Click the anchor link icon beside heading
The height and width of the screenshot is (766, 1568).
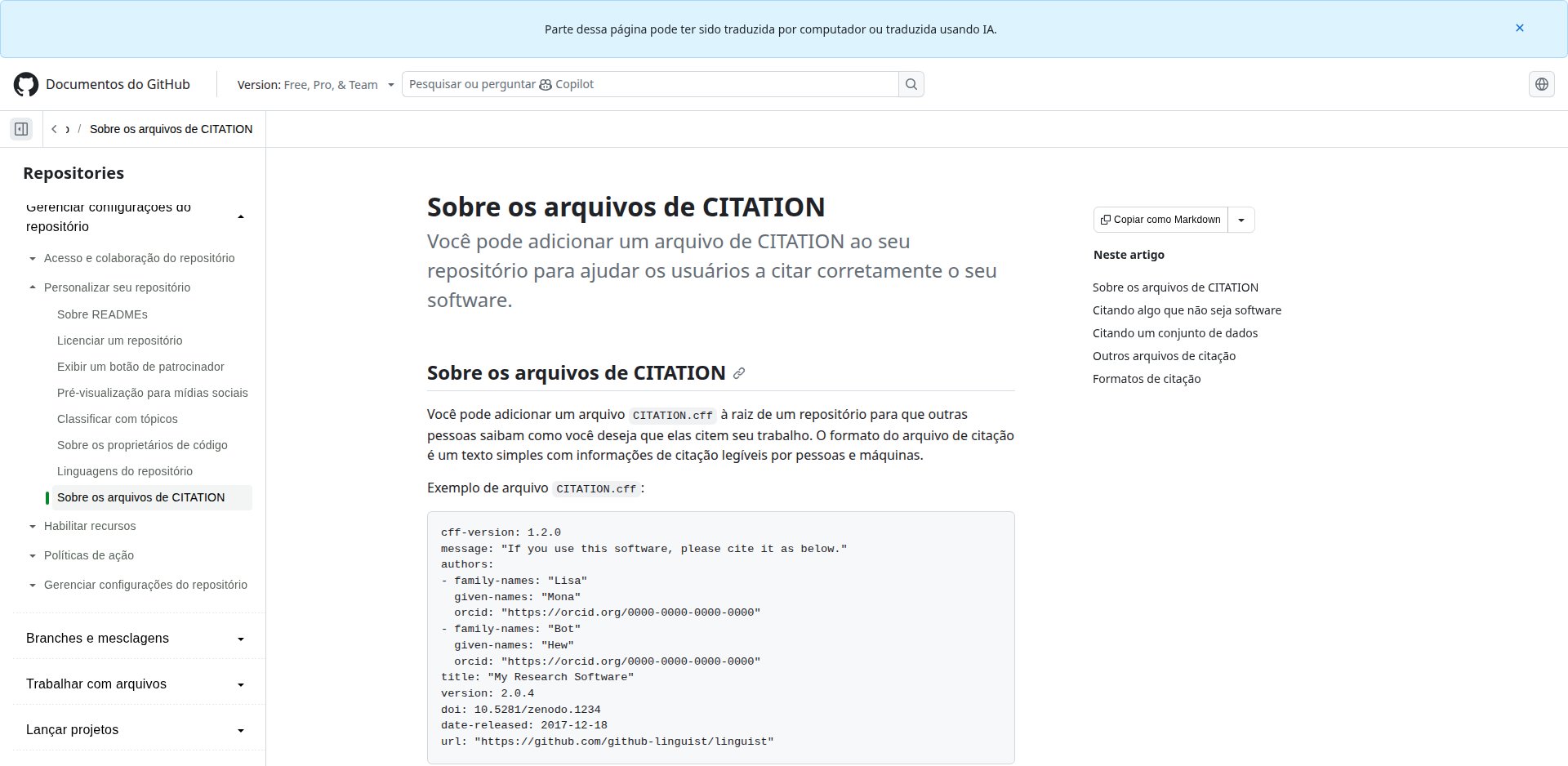point(739,373)
